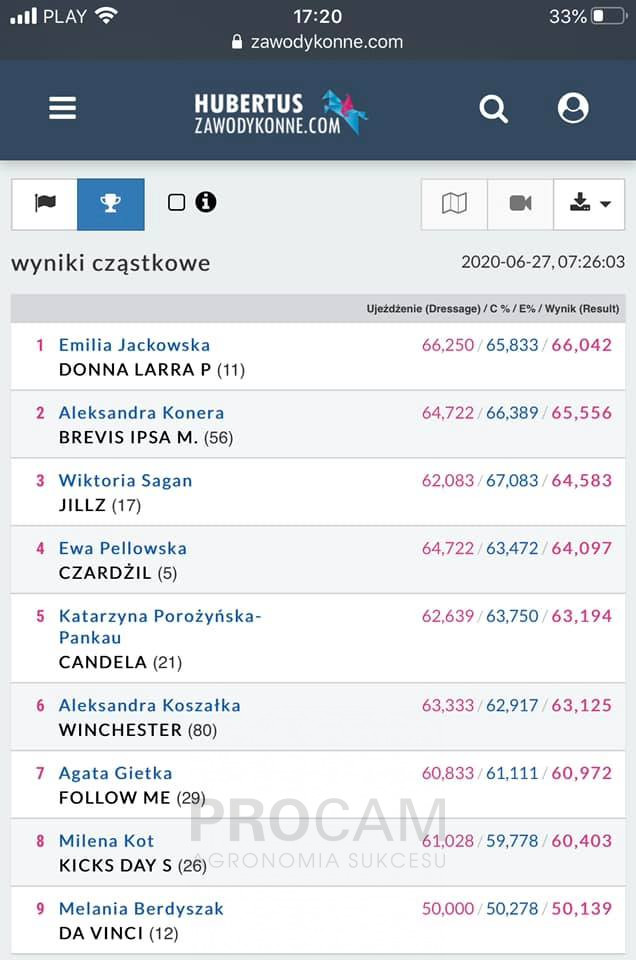Select the Wiktoria Sagan rider name
This screenshot has width=636, height=960.
(x=125, y=481)
